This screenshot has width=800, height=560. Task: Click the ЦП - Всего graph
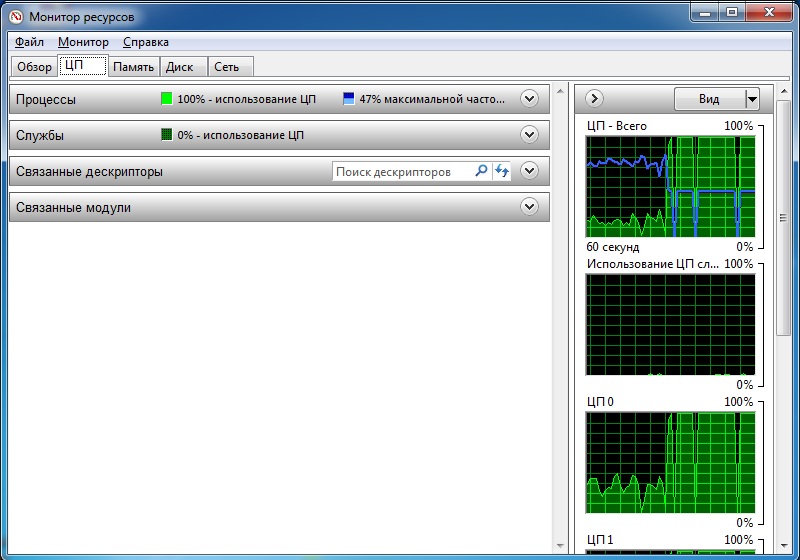tap(670, 186)
